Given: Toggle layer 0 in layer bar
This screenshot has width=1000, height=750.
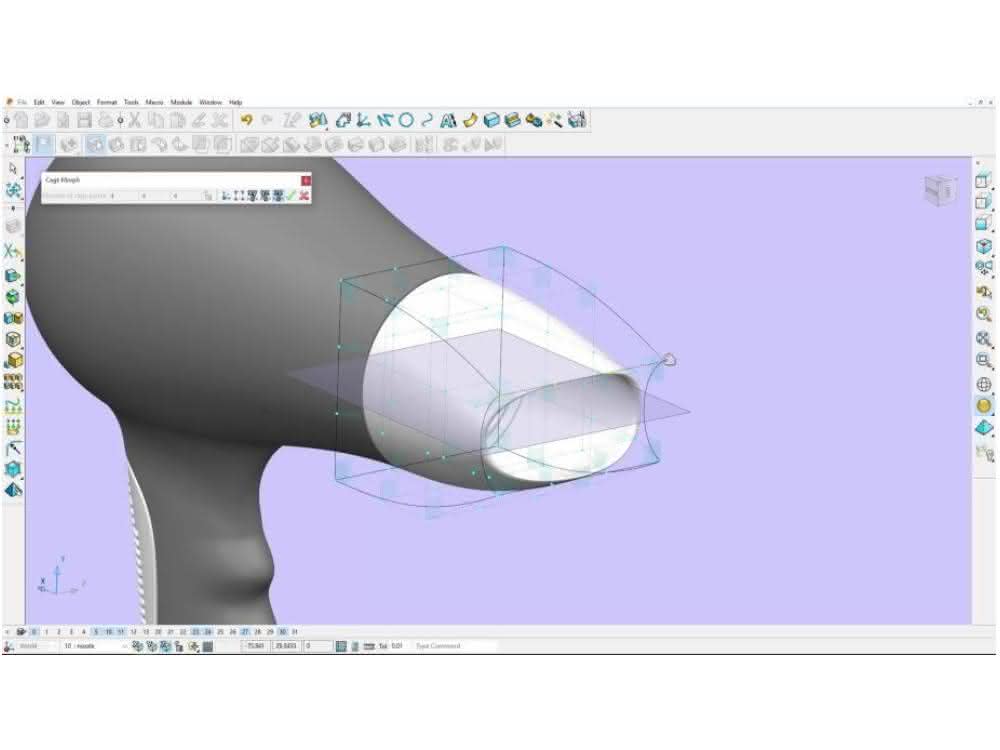Looking at the screenshot, I should 34,632.
